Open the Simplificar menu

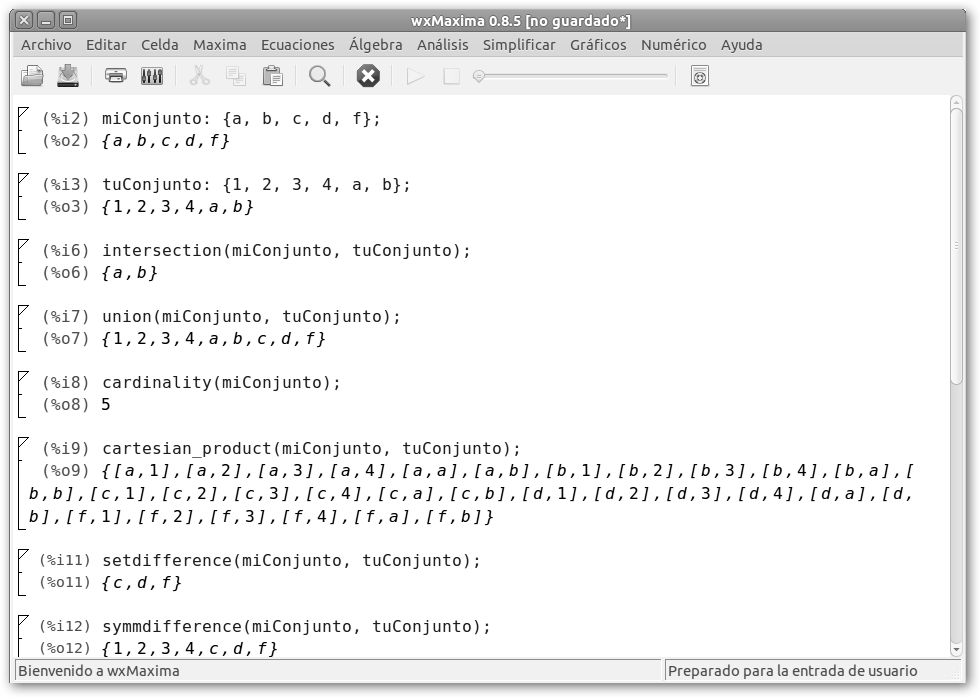(519, 45)
